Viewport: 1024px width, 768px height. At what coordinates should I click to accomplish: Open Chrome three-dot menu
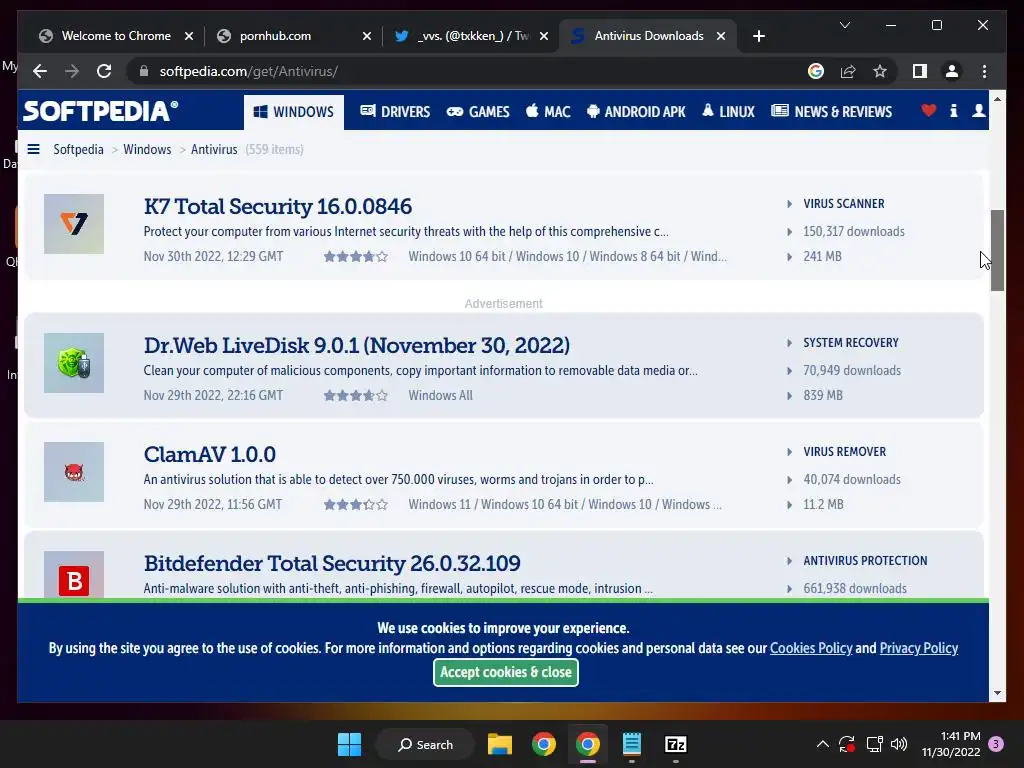tap(984, 71)
